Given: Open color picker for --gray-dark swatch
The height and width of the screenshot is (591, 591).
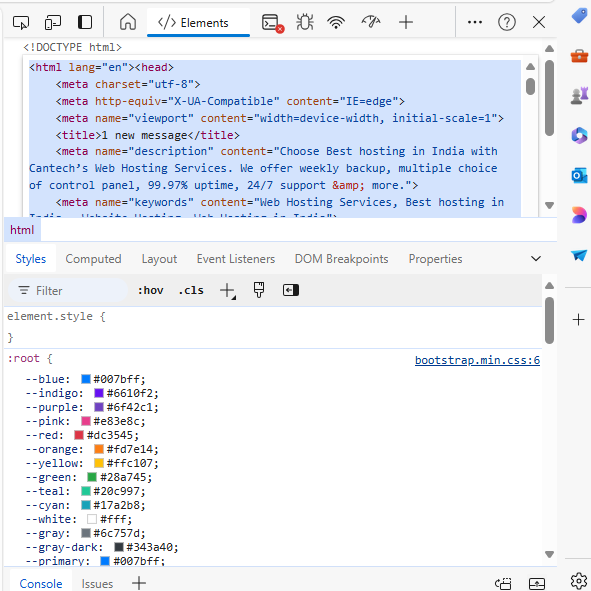Looking at the screenshot, I should coord(119,547).
